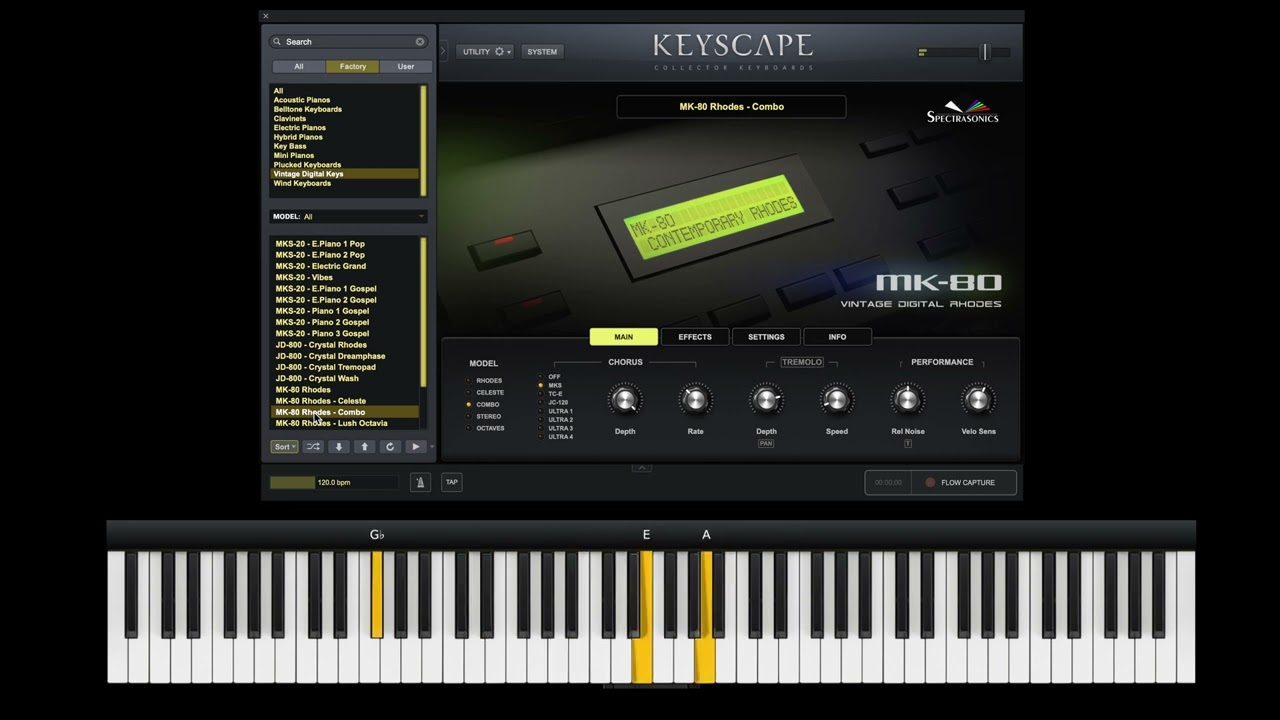This screenshot has height=720, width=1280.
Task: Click the TAP tempo button
Action: tap(452, 482)
